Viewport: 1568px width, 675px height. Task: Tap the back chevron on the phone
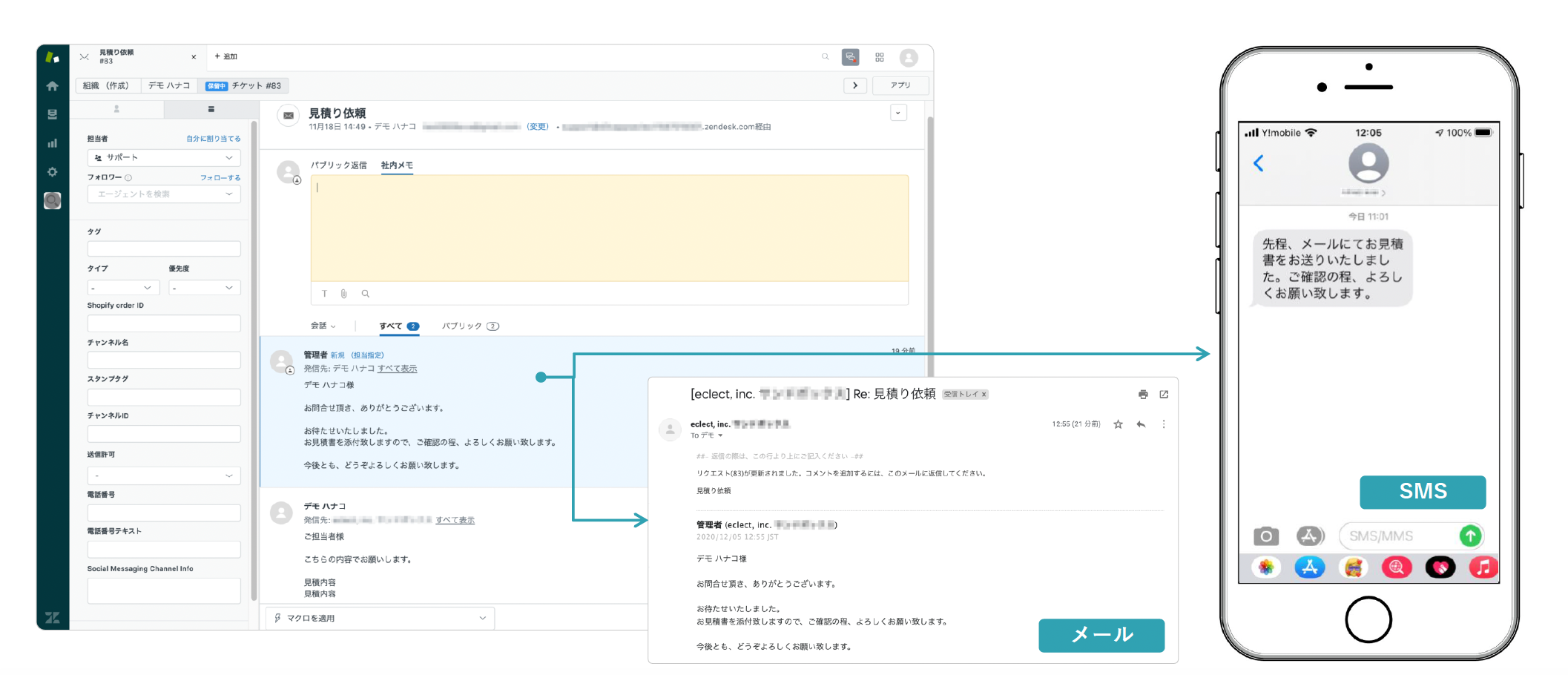pyautogui.click(x=1259, y=163)
